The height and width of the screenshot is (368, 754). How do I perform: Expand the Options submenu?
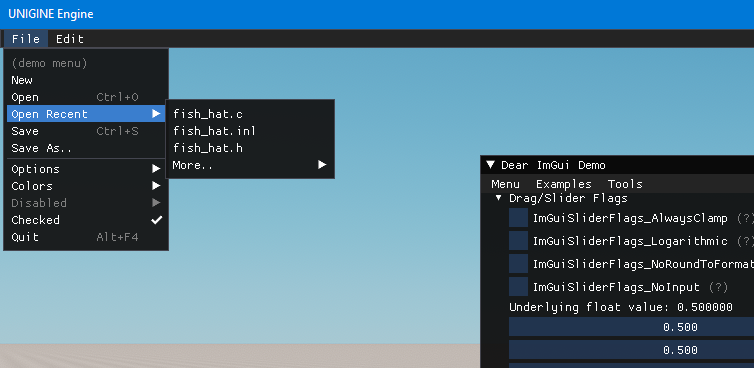point(86,169)
